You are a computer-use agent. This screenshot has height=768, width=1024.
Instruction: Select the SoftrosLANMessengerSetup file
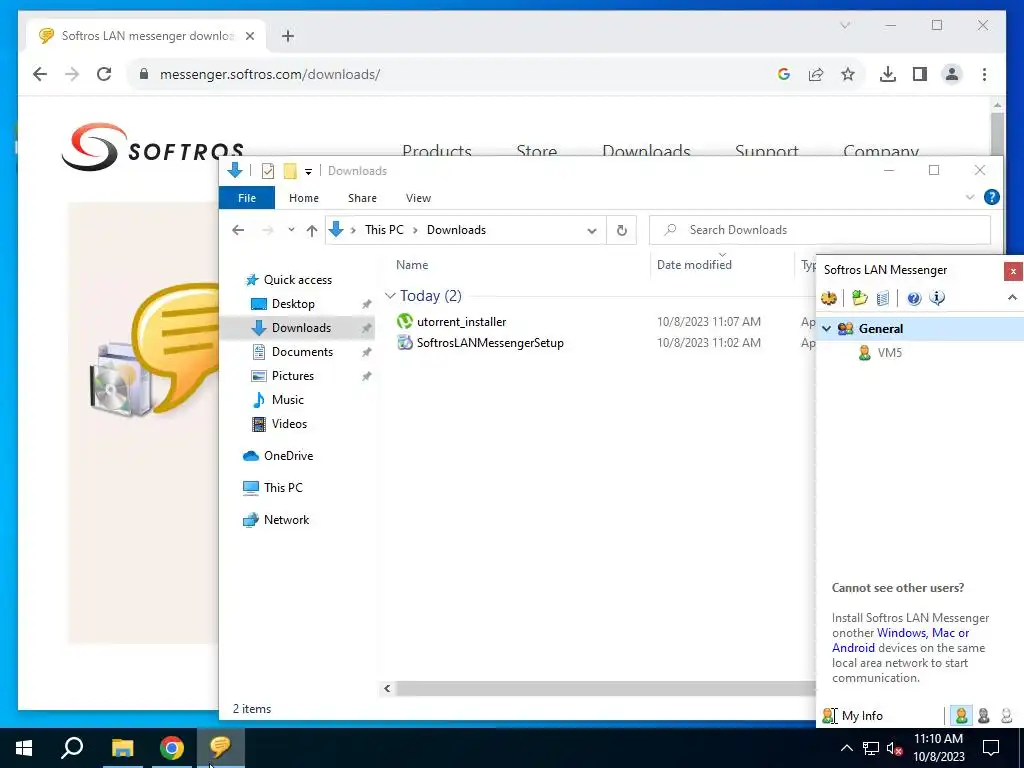pyautogui.click(x=490, y=343)
